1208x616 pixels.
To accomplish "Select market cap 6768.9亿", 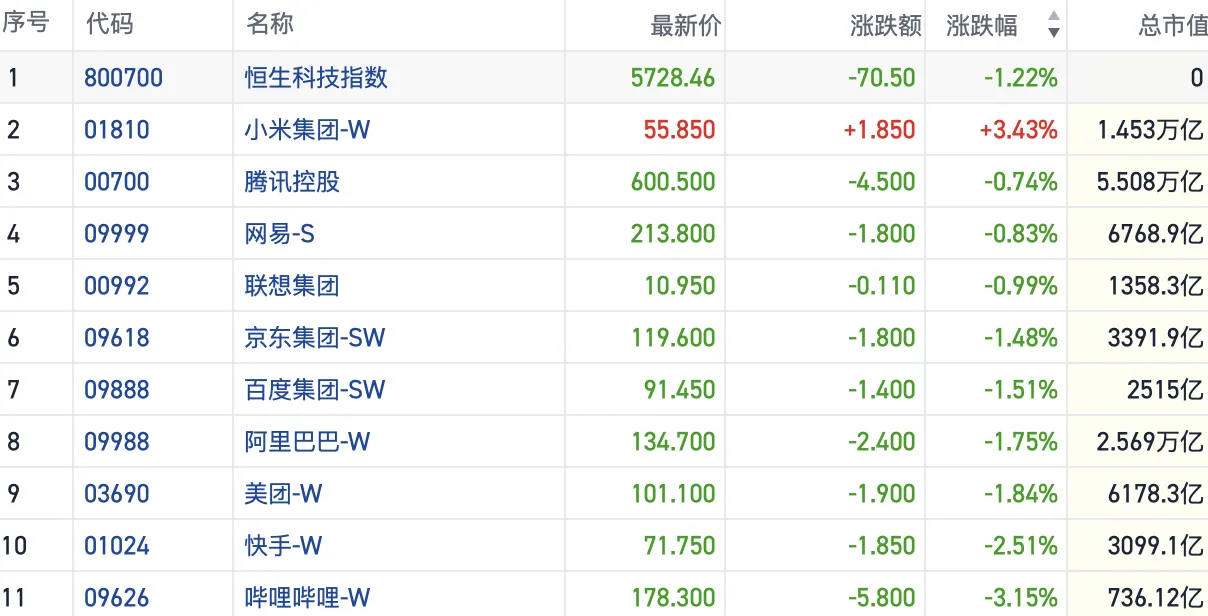I will pos(1155,234).
